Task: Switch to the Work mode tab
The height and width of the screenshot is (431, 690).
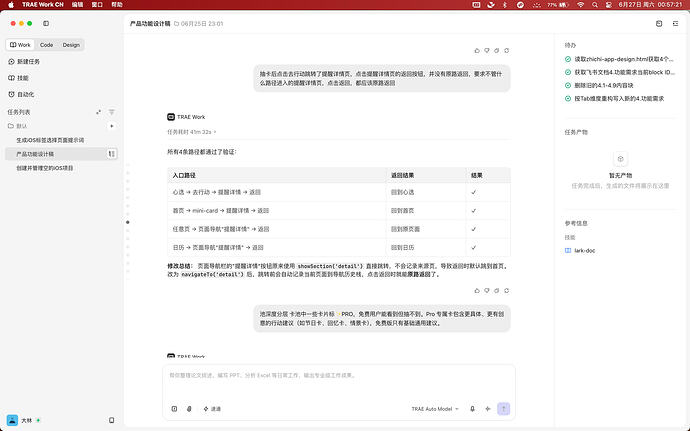Action: pos(20,45)
